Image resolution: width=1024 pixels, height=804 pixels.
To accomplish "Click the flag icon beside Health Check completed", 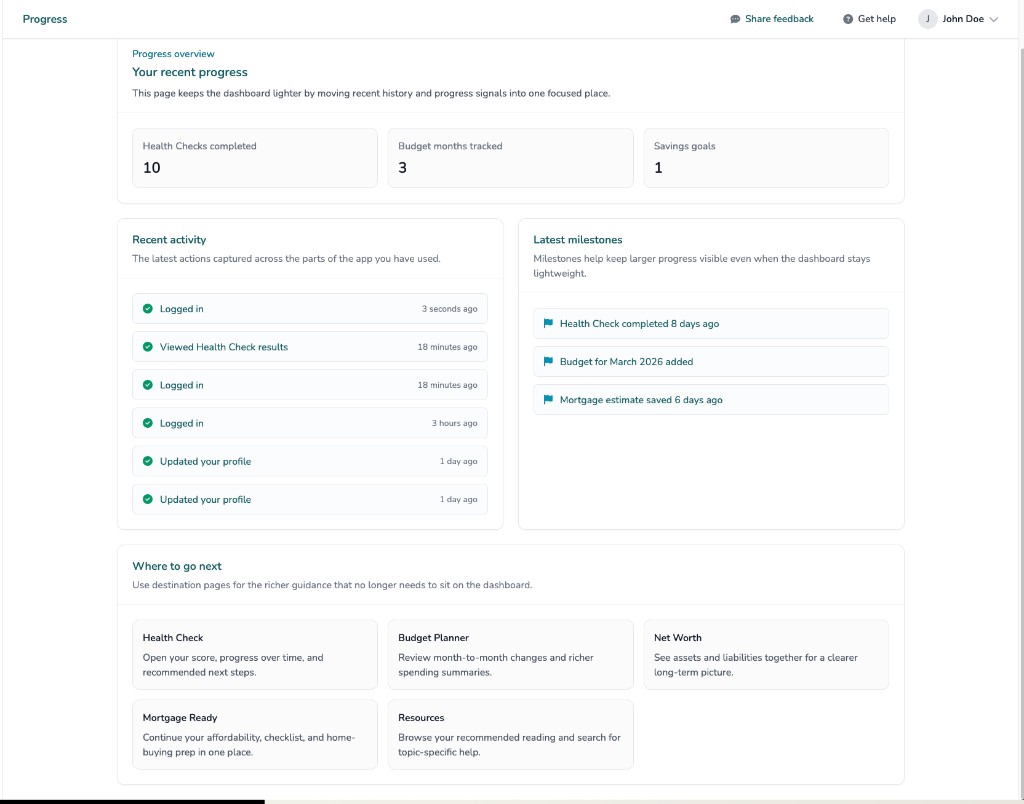I will click(x=548, y=324).
